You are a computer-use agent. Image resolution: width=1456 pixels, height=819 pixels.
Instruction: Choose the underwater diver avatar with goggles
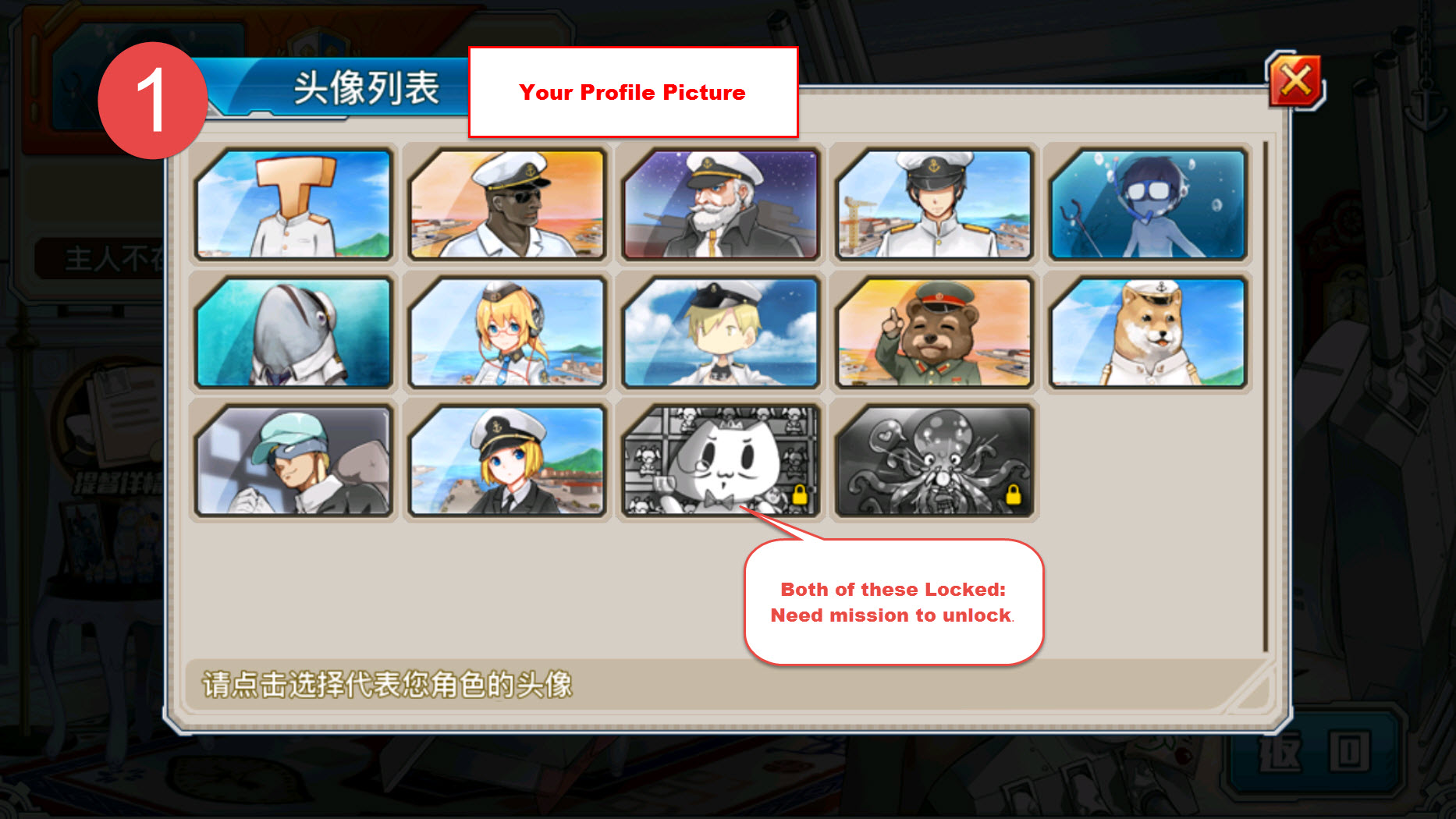coord(1148,204)
